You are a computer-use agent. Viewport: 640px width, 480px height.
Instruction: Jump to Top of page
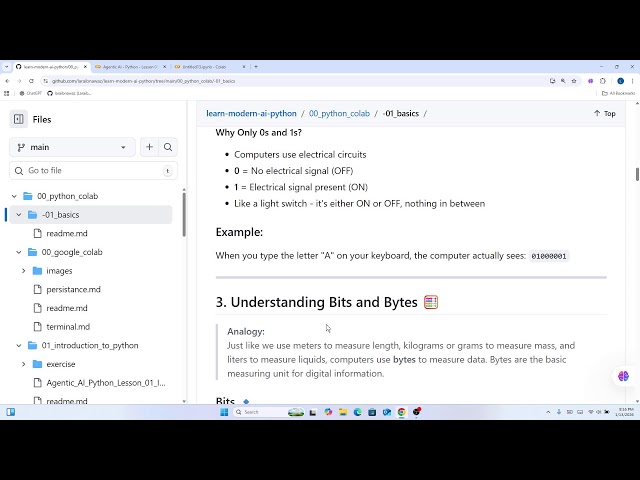tap(604, 113)
